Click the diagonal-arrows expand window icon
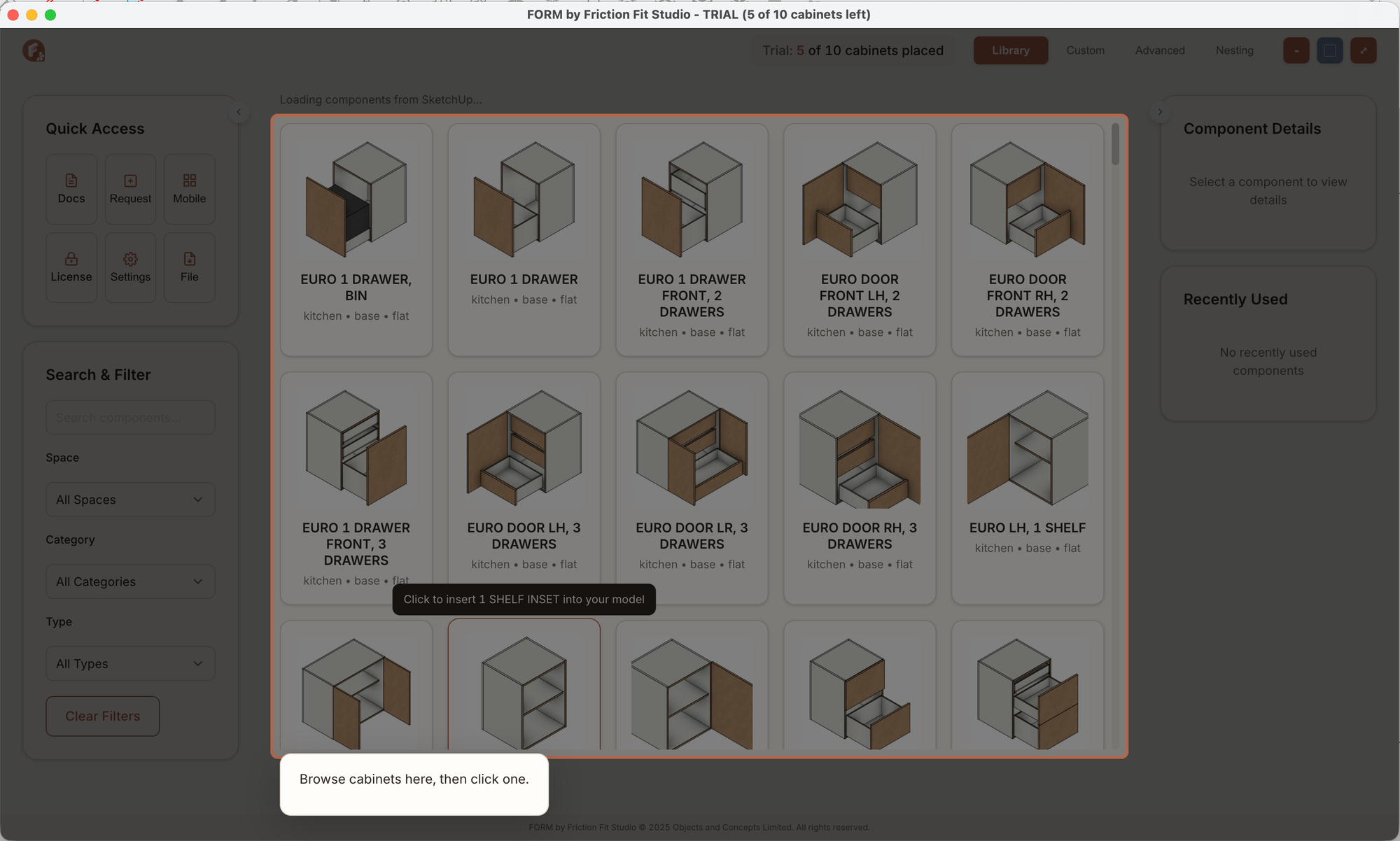Image resolution: width=1400 pixels, height=841 pixels. pos(1363,50)
